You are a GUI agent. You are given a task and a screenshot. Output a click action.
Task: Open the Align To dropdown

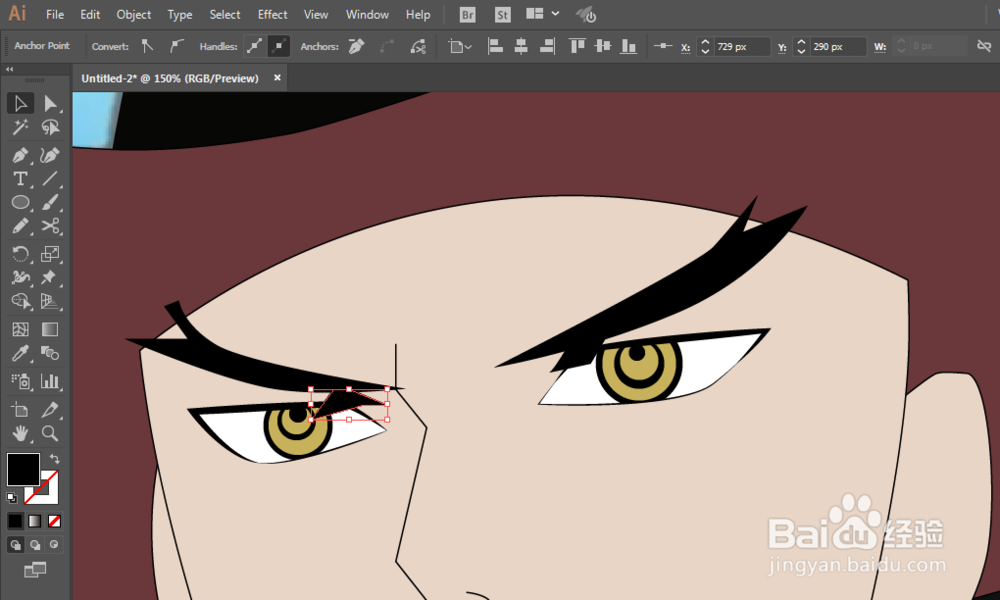click(x=460, y=47)
